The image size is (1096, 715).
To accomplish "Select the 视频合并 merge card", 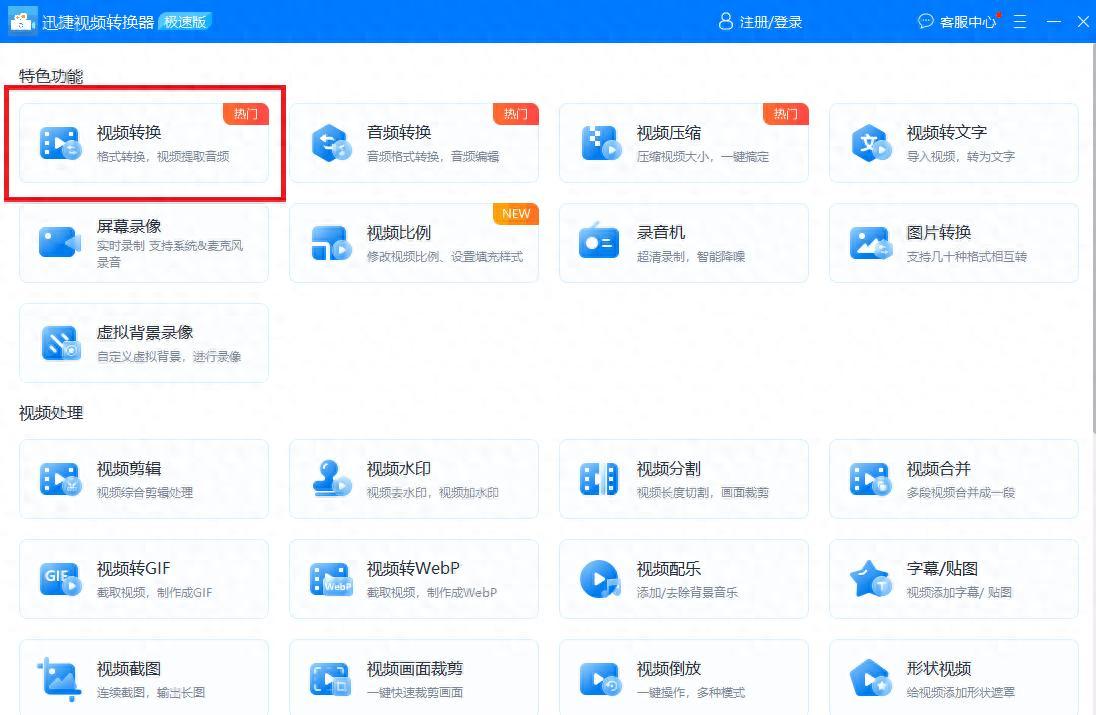I will 953,479.
